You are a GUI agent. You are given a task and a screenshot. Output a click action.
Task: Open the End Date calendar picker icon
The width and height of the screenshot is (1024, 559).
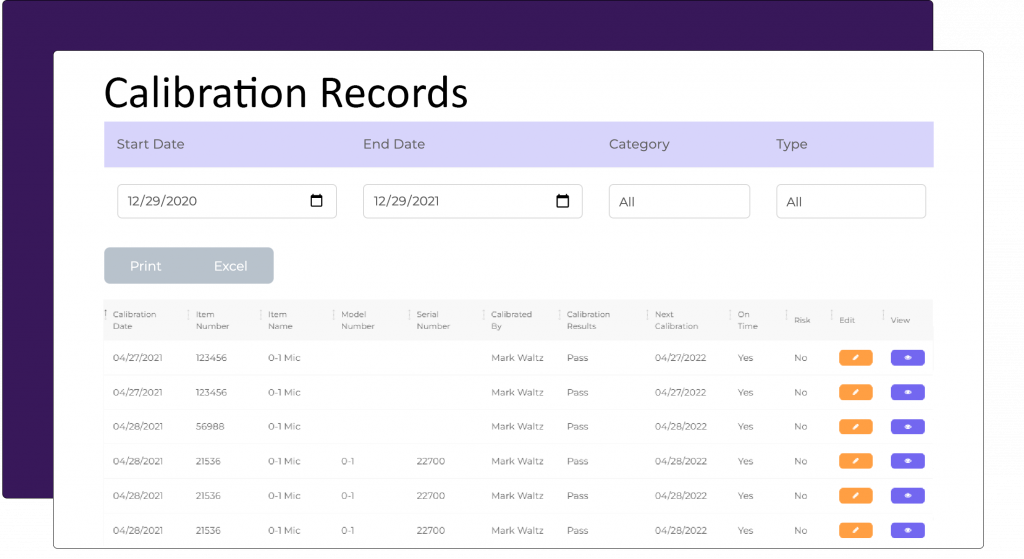[x=562, y=200]
